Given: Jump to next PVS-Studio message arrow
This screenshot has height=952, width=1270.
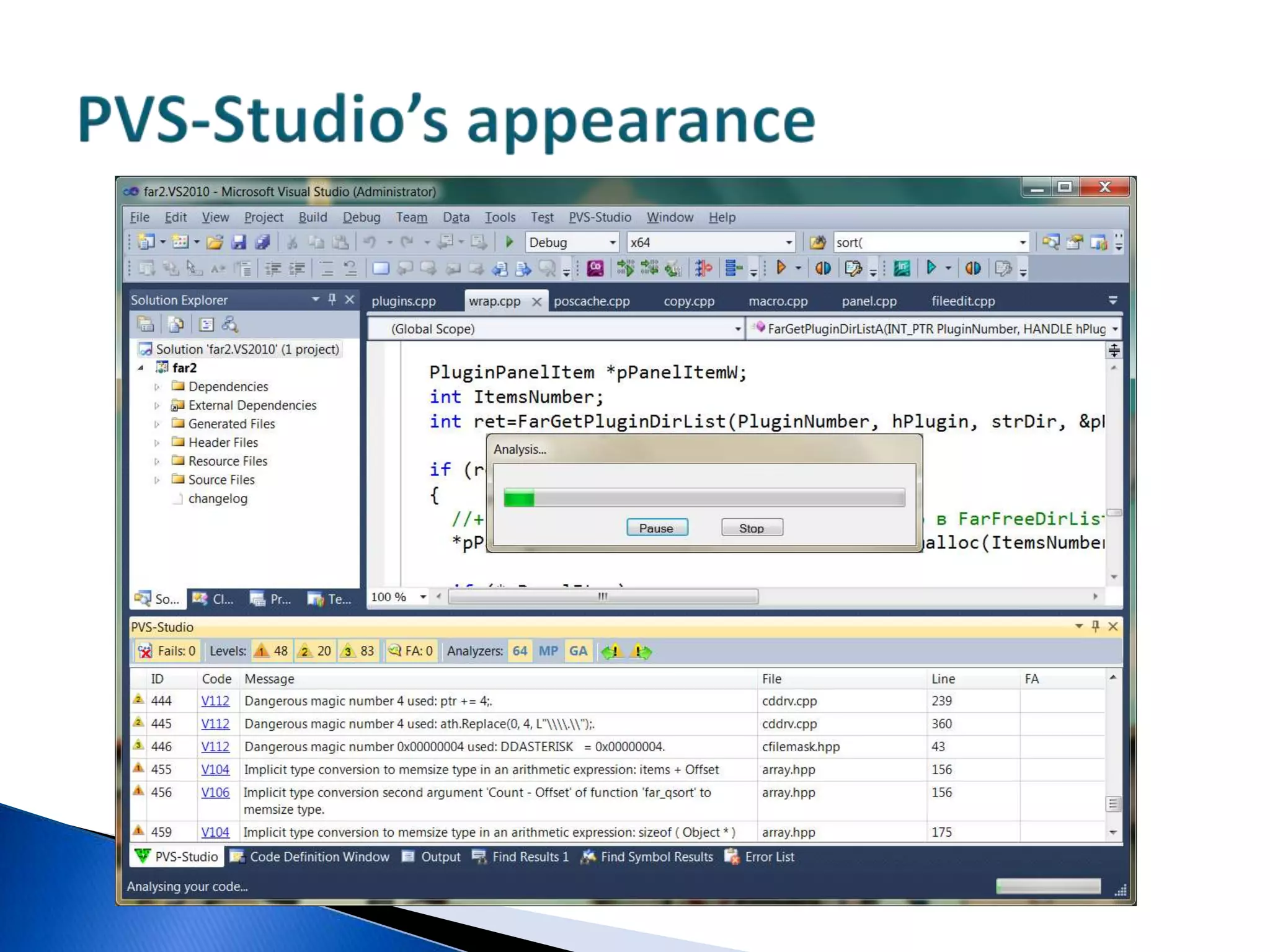Looking at the screenshot, I should 641,651.
